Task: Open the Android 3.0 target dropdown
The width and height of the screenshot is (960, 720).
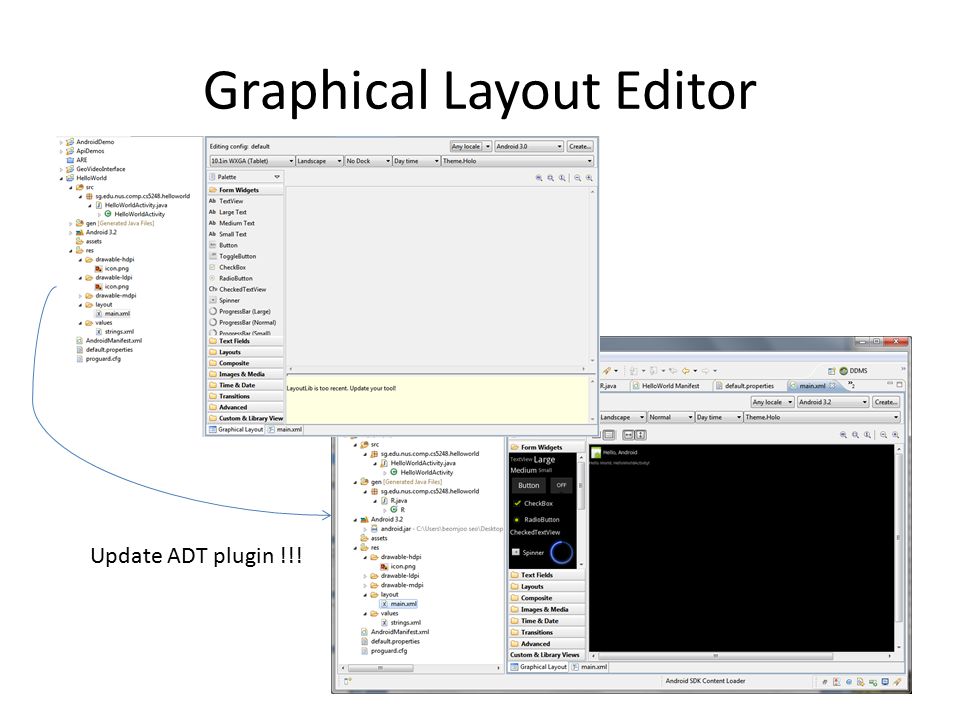Action: (529, 146)
